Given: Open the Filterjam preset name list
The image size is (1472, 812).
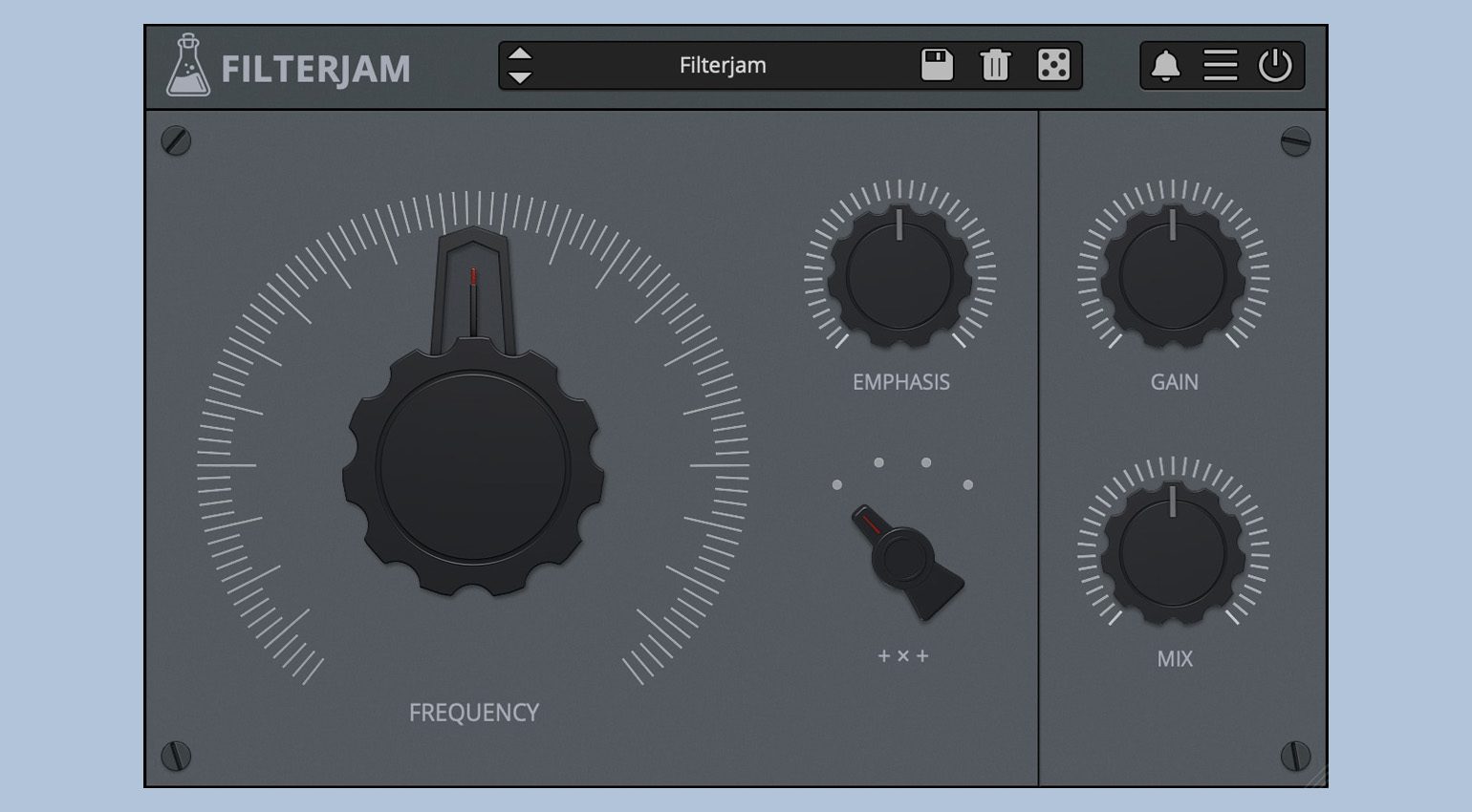Looking at the screenshot, I should [x=723, y=65].
